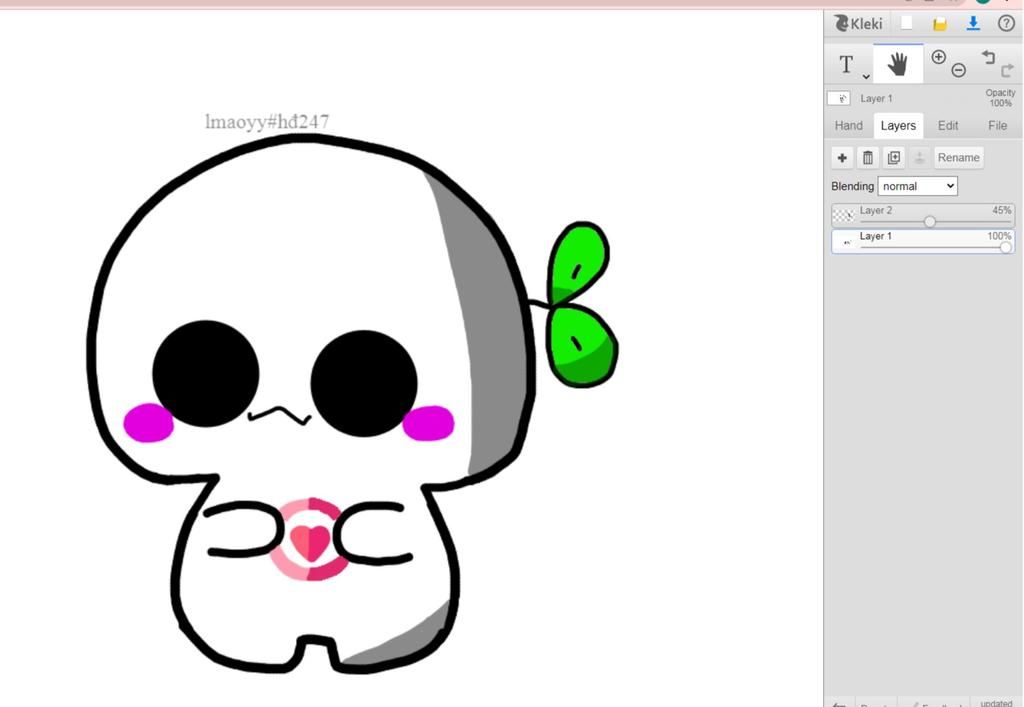
Task: Click the Layer 2 opacity slider handle
Action: [x=930, y=222]
